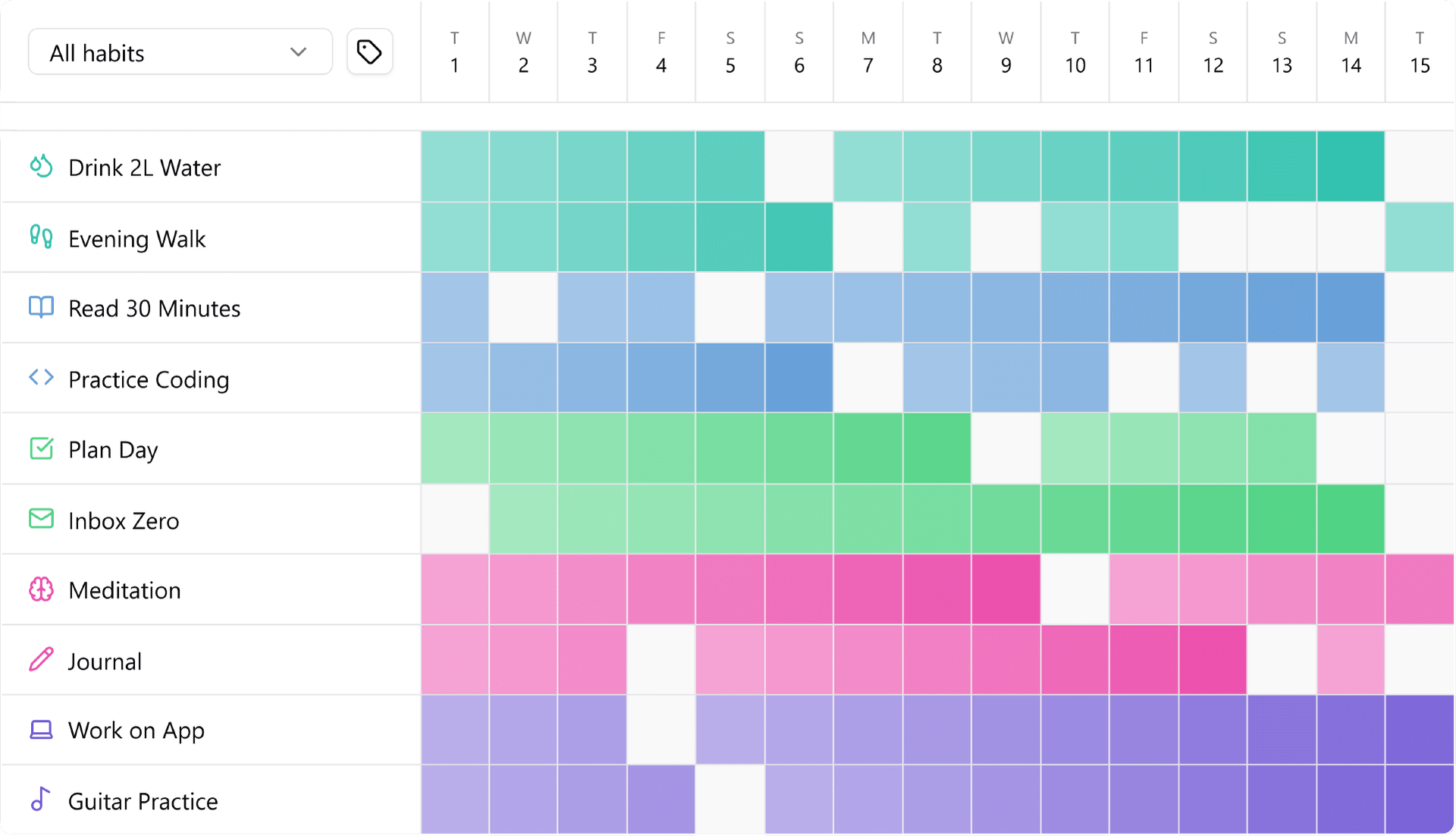Click the dark pink Journal cell for day 12
This screenshot has width=1456, height=836.
(x=1213, y=660)
